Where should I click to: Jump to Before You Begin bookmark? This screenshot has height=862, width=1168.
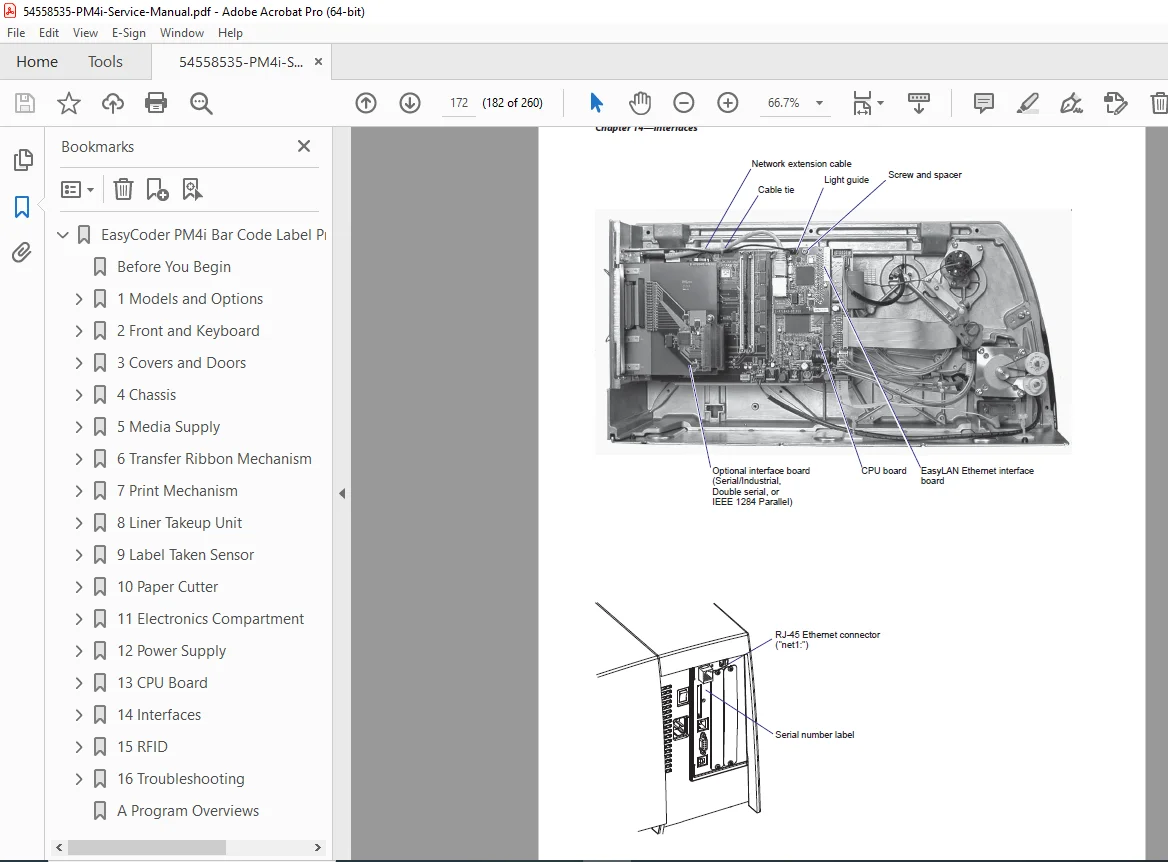(174, 267)
